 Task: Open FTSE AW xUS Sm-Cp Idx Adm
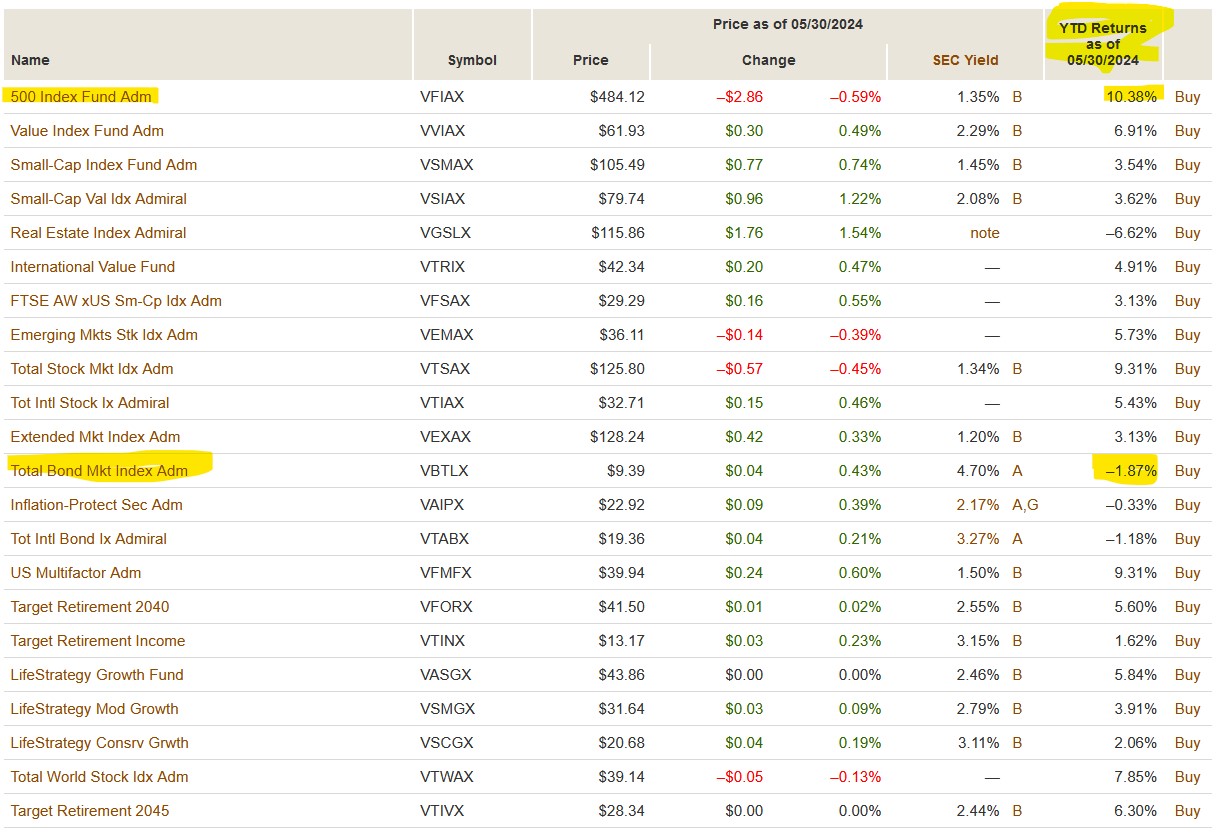[116, 301]
